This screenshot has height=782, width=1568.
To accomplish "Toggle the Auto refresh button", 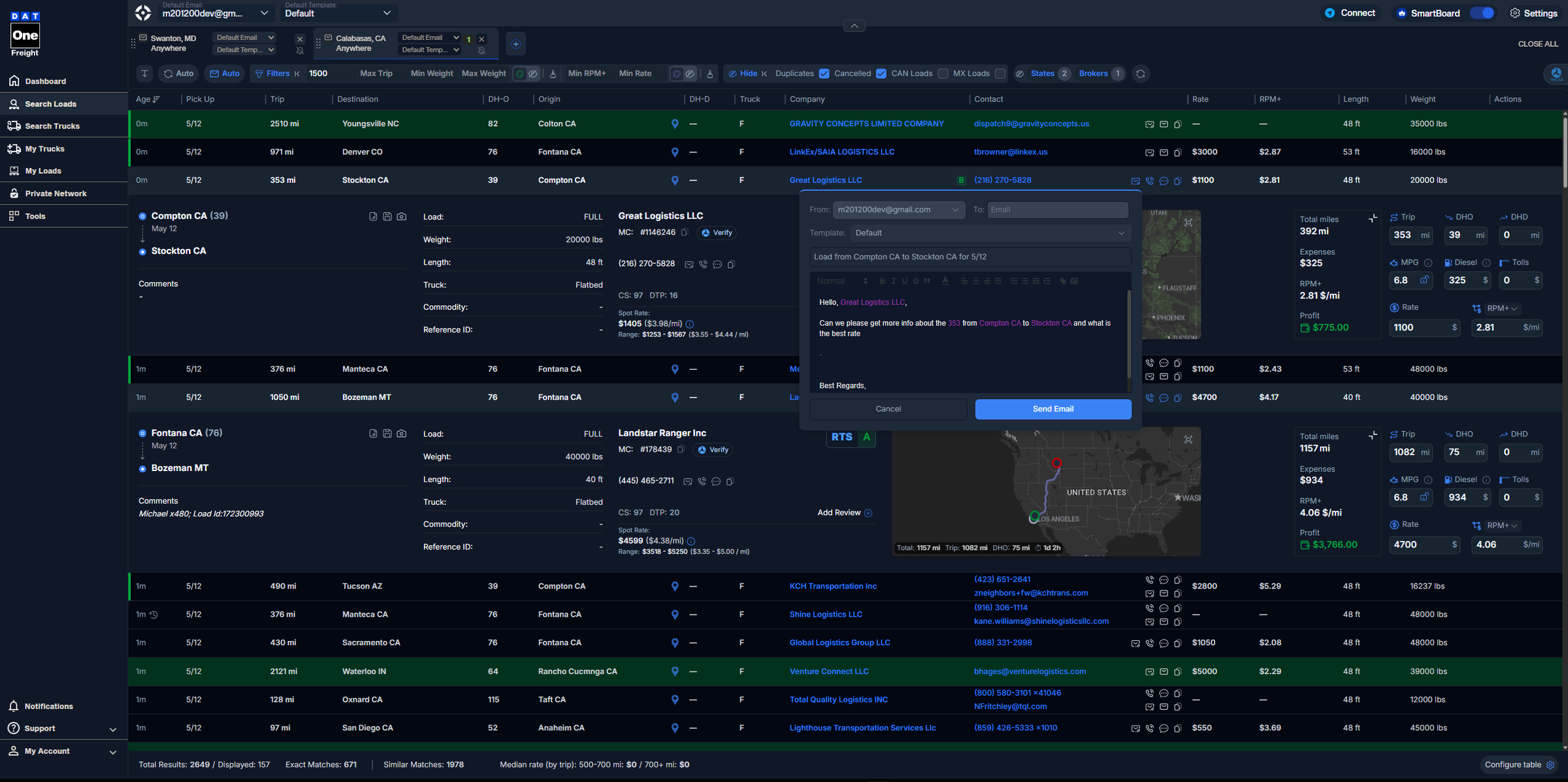I will (178, 74).
